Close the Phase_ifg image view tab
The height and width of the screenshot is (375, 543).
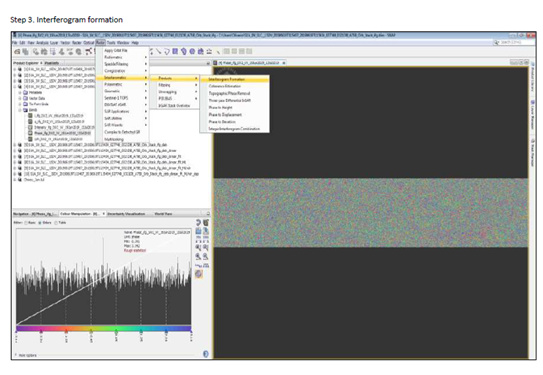284,63
